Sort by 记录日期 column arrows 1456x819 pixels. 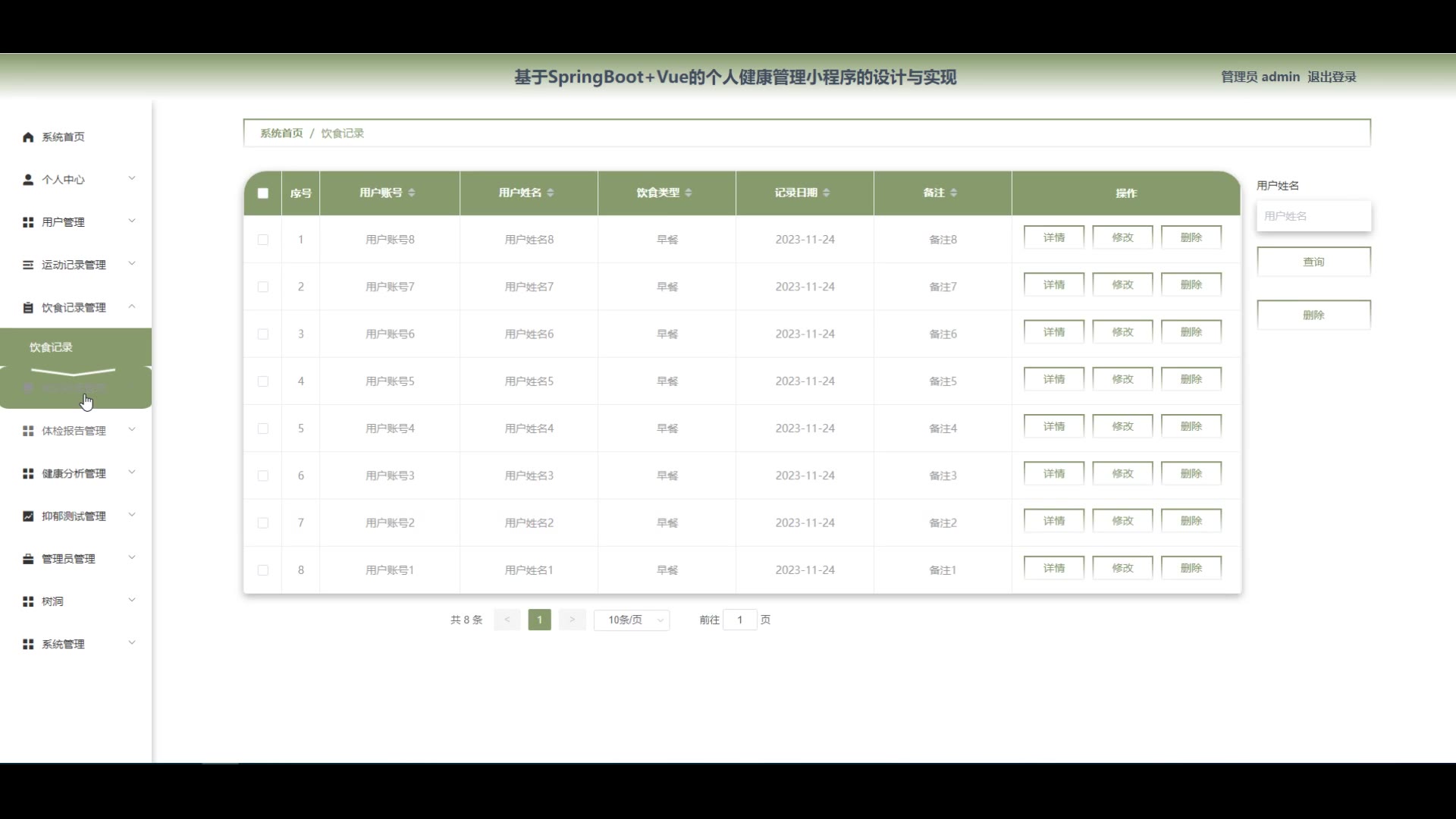tap(826, 193)
